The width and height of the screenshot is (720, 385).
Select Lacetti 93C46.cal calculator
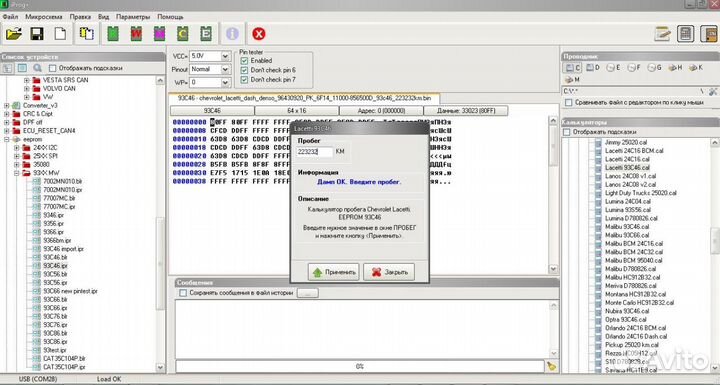[x=627, y=168]
